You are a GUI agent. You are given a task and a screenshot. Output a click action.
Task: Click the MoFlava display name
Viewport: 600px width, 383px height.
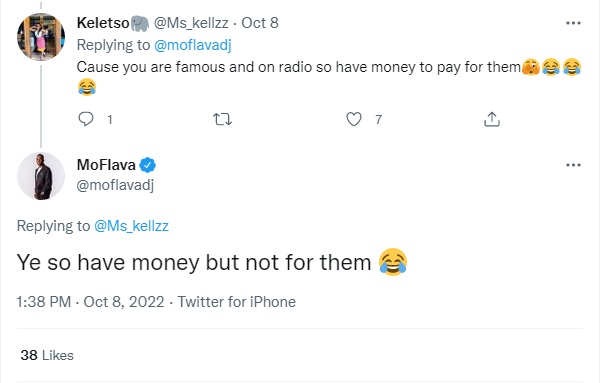point(106,165)
